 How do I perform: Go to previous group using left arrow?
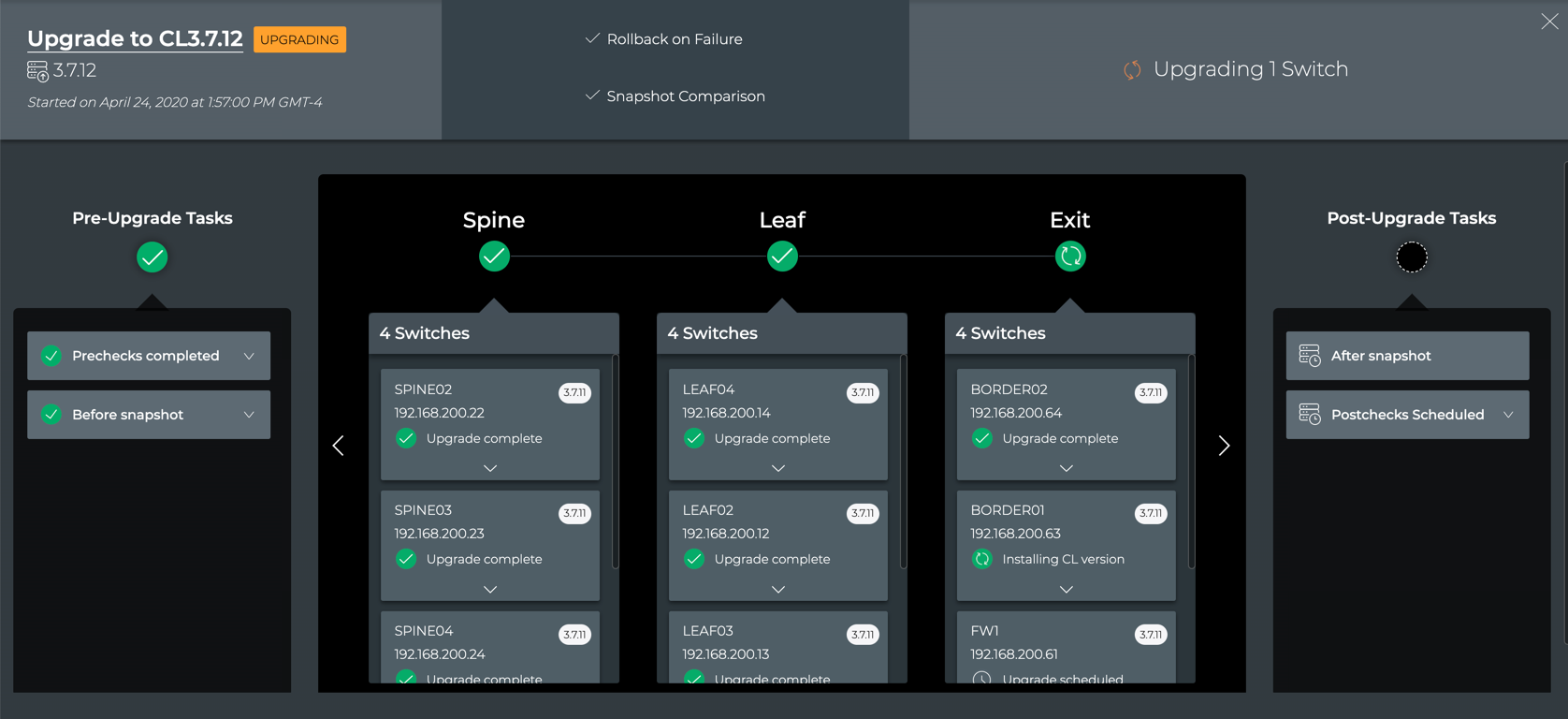(339, 446)
